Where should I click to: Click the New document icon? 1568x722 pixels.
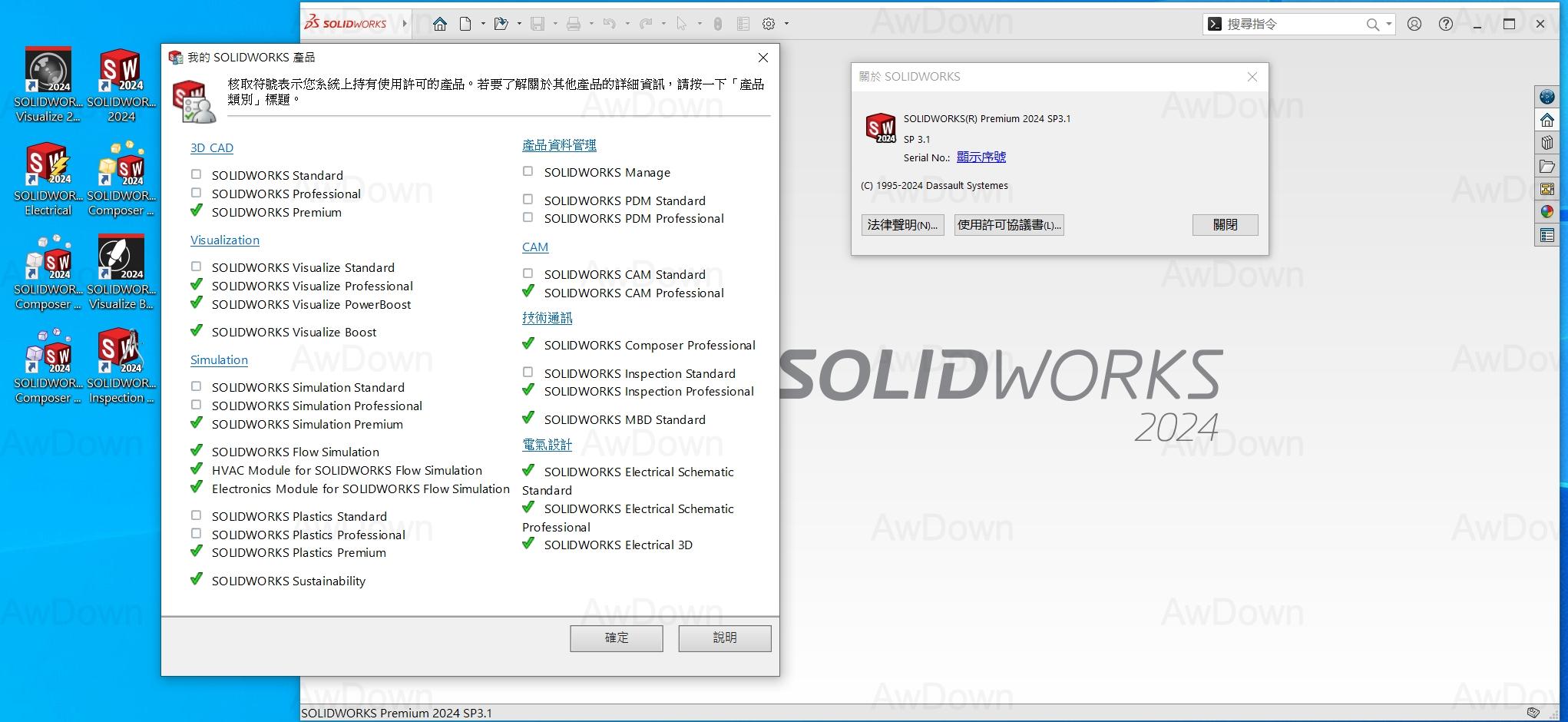tap(465, 24)
